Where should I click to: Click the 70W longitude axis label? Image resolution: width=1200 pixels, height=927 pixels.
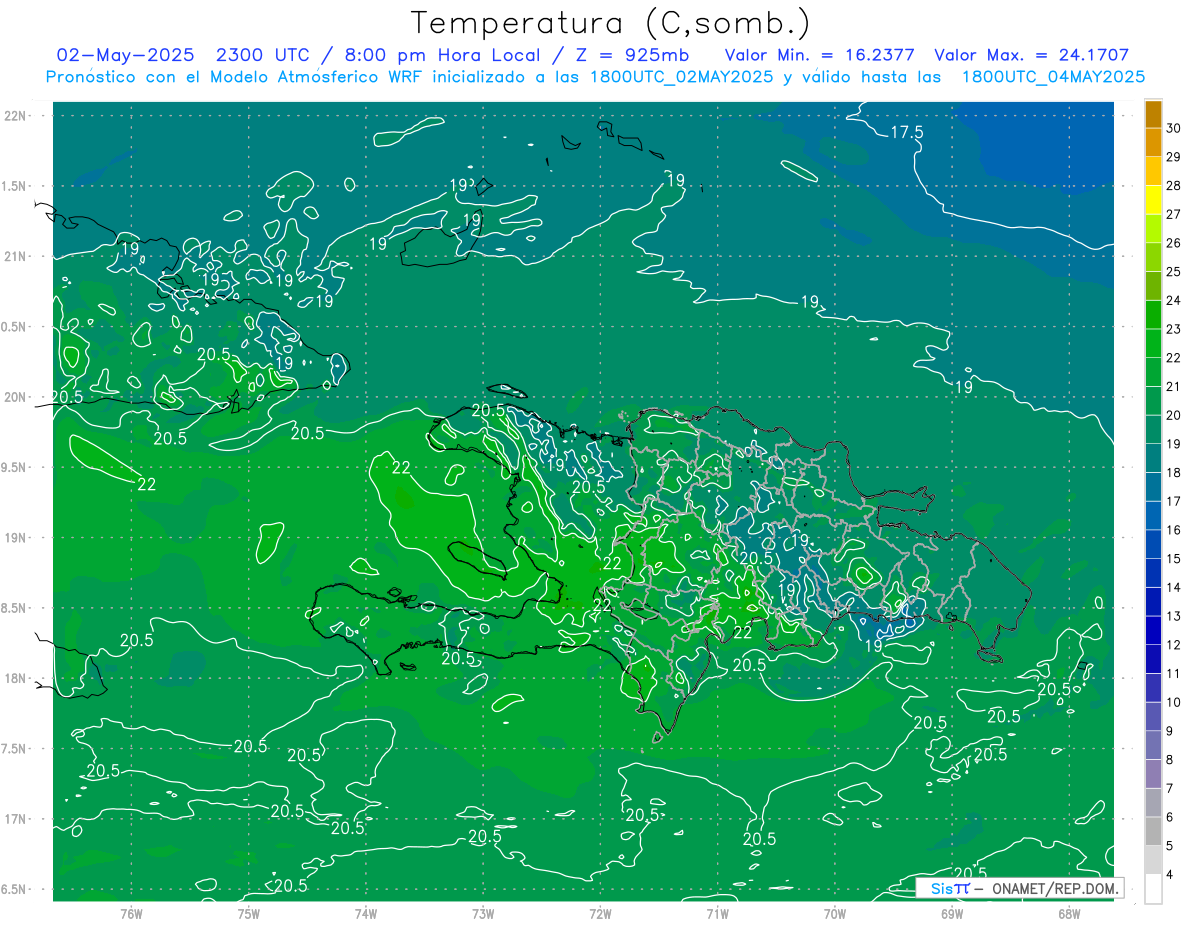click(x=834, y=914)
